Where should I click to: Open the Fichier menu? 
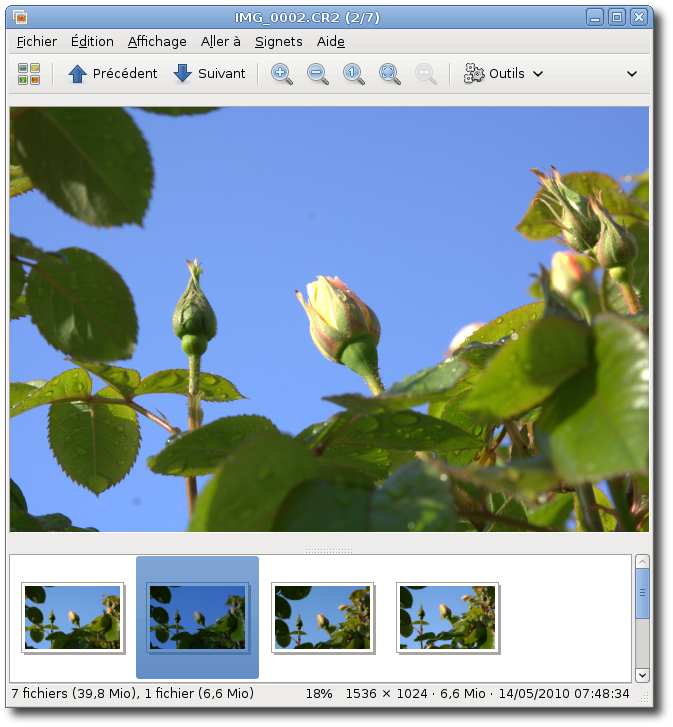37,41
